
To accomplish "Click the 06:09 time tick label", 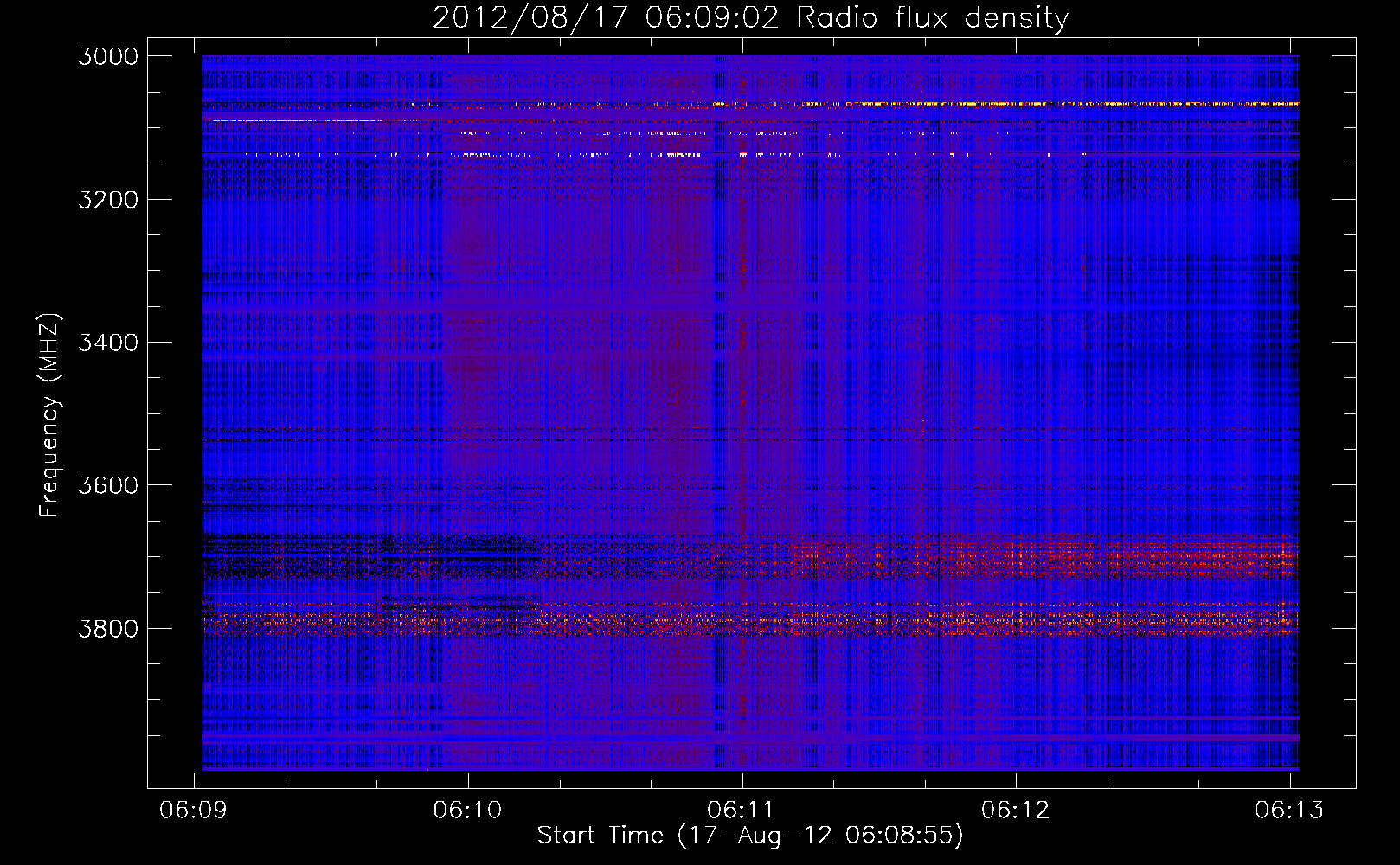I will 194,810.
